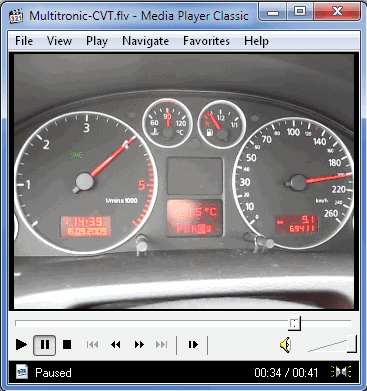This screenshot has height=391, width=367.
Task: Mute audio with the speaker icon
Action: click(x=286, y=345)
